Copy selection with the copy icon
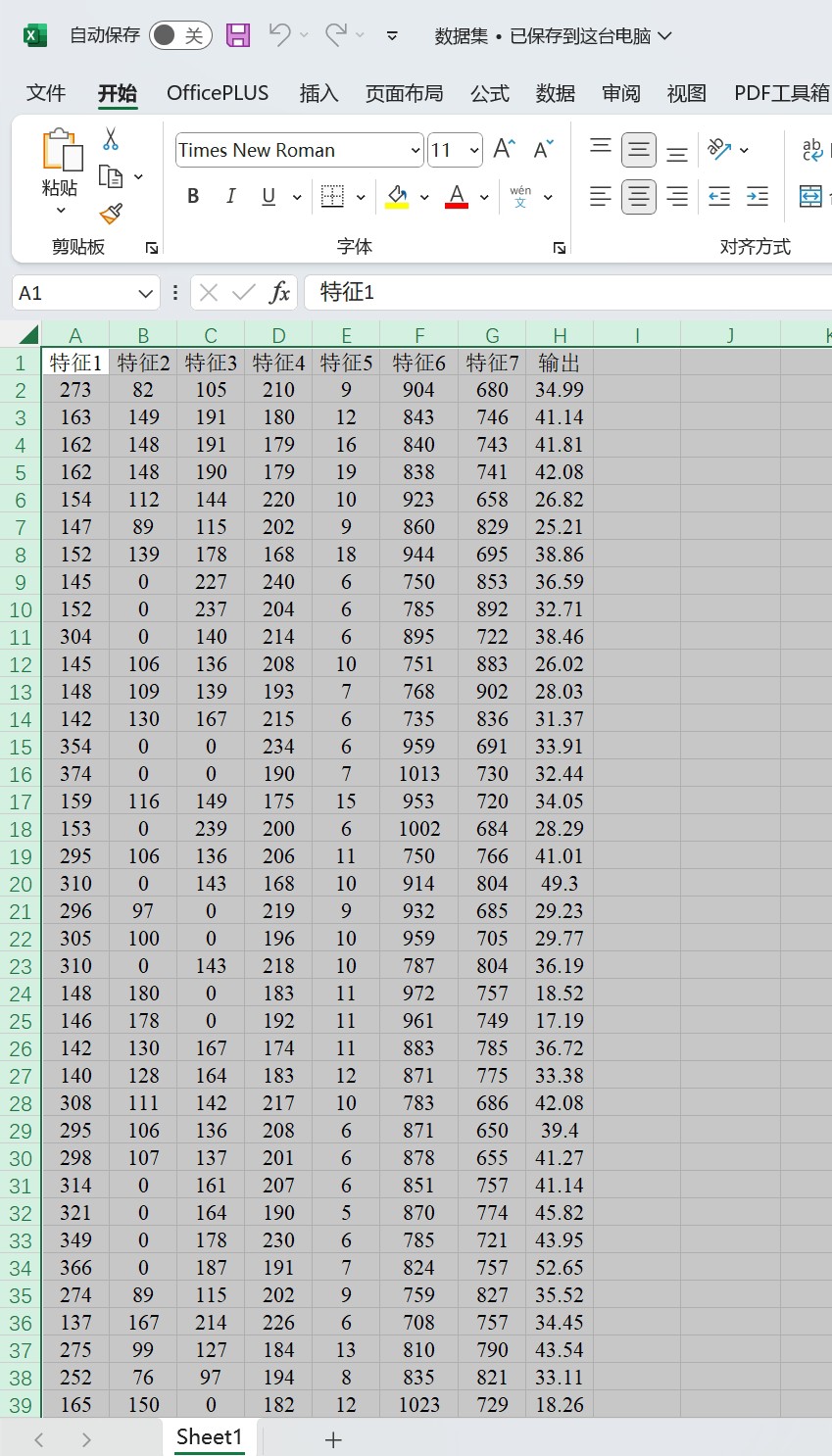The image size is (832, 1456). pyautogui.click(x=112, y=176)
